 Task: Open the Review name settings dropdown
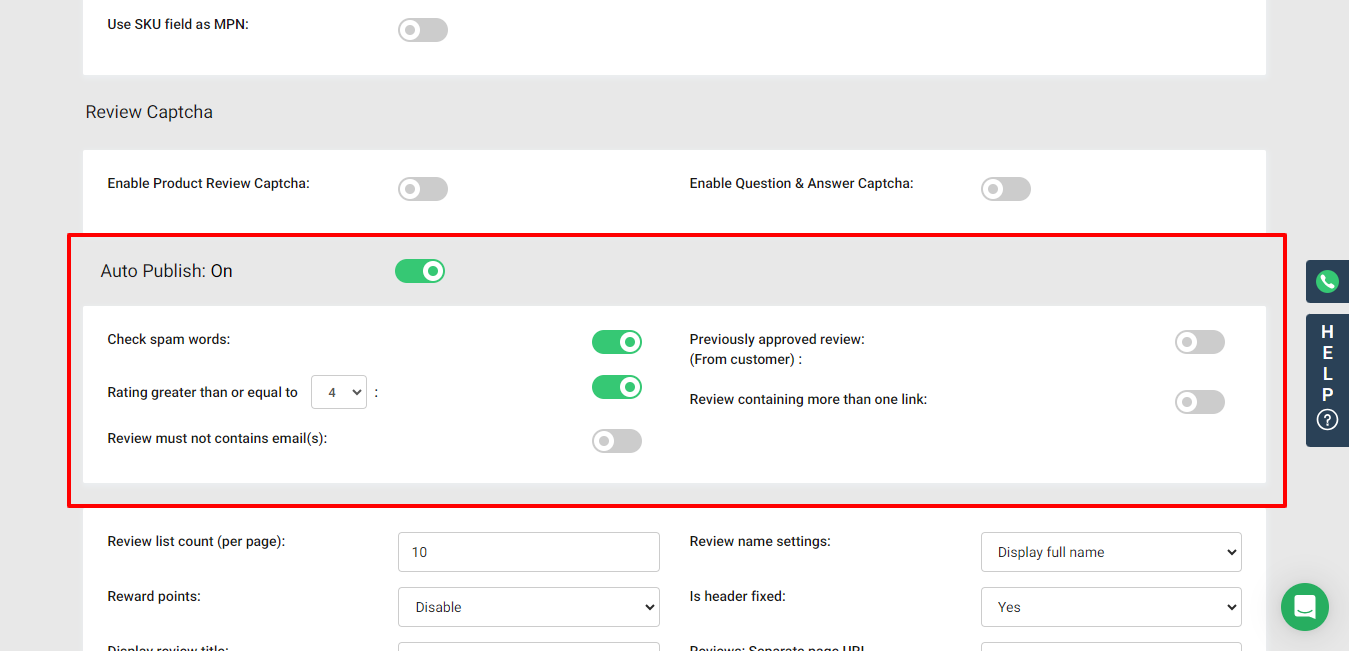pyautogui.click(x=1111, y=552)
